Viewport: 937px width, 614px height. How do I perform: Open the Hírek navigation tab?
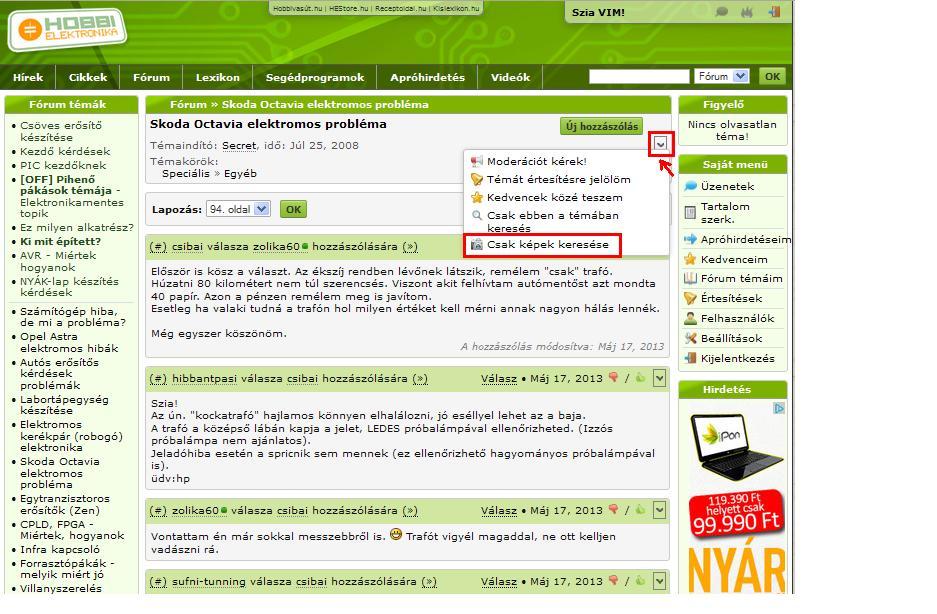pos(28,77)
